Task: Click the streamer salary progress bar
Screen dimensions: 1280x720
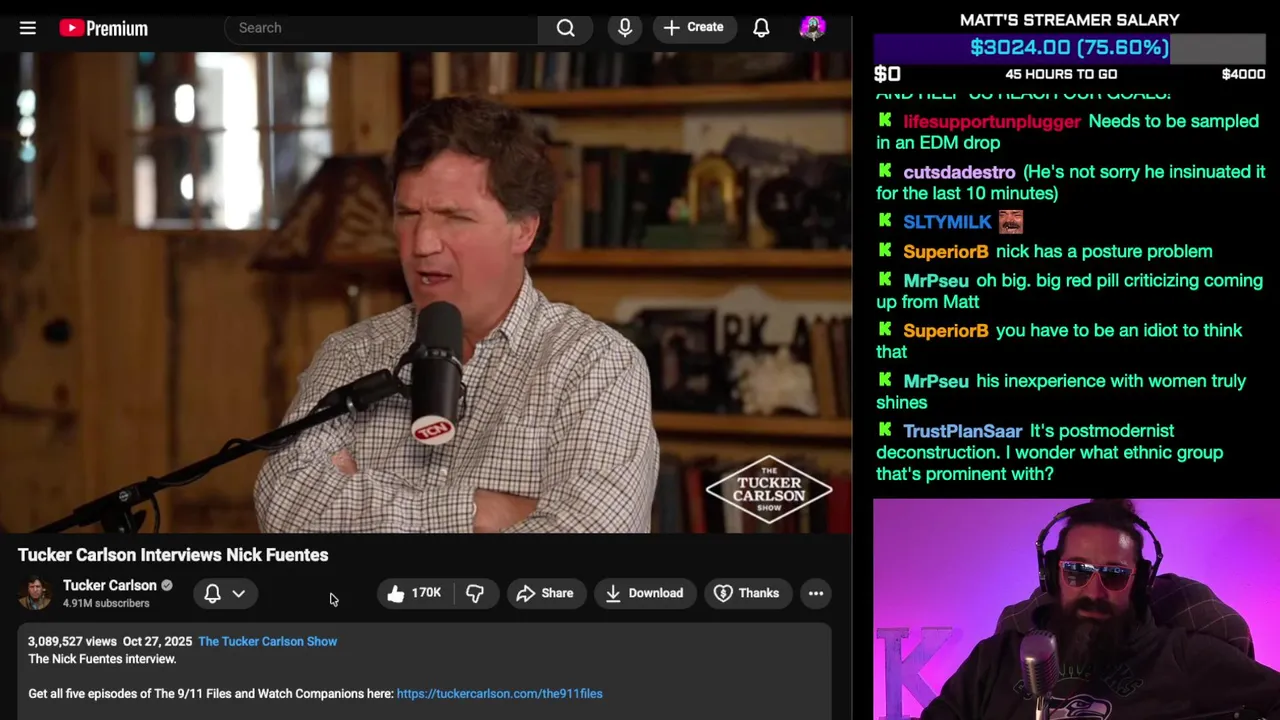Action: point(1069,47)
